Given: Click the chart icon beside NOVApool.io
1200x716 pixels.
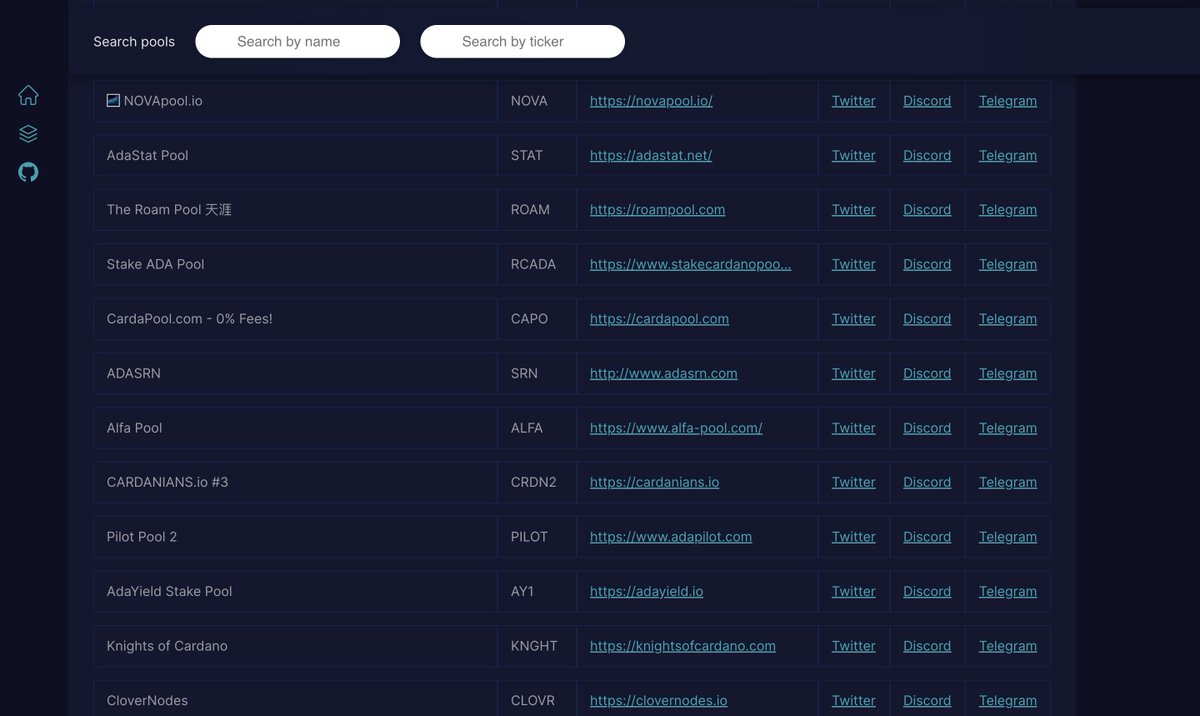Looking at the screenshot, I should click(113, 100).
